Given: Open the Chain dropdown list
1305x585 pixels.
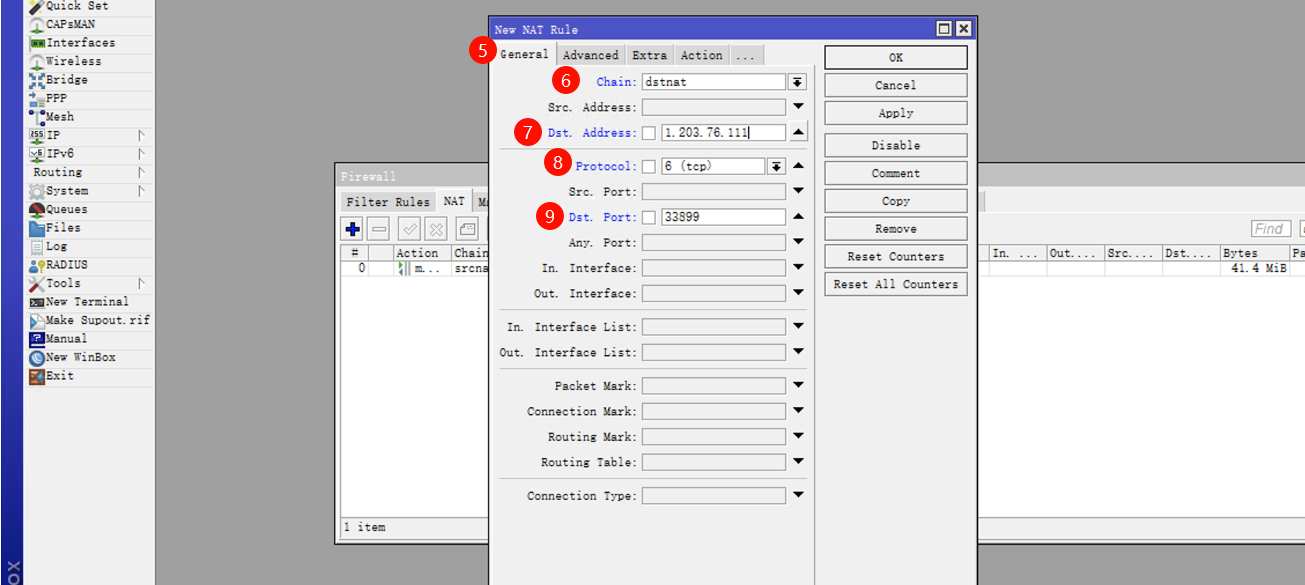Looking at the screenshot, I should pos(797,82).
